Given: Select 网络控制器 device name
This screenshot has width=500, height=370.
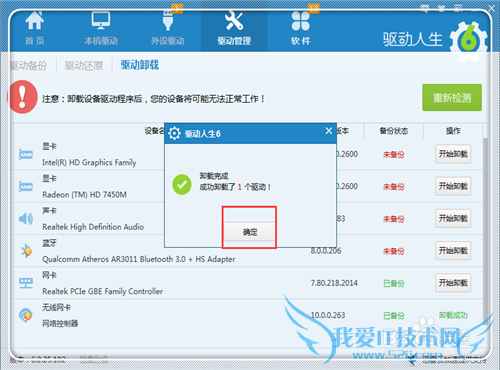Looking at the screenshot, I should pyautogui.click(x=60, y=323).
